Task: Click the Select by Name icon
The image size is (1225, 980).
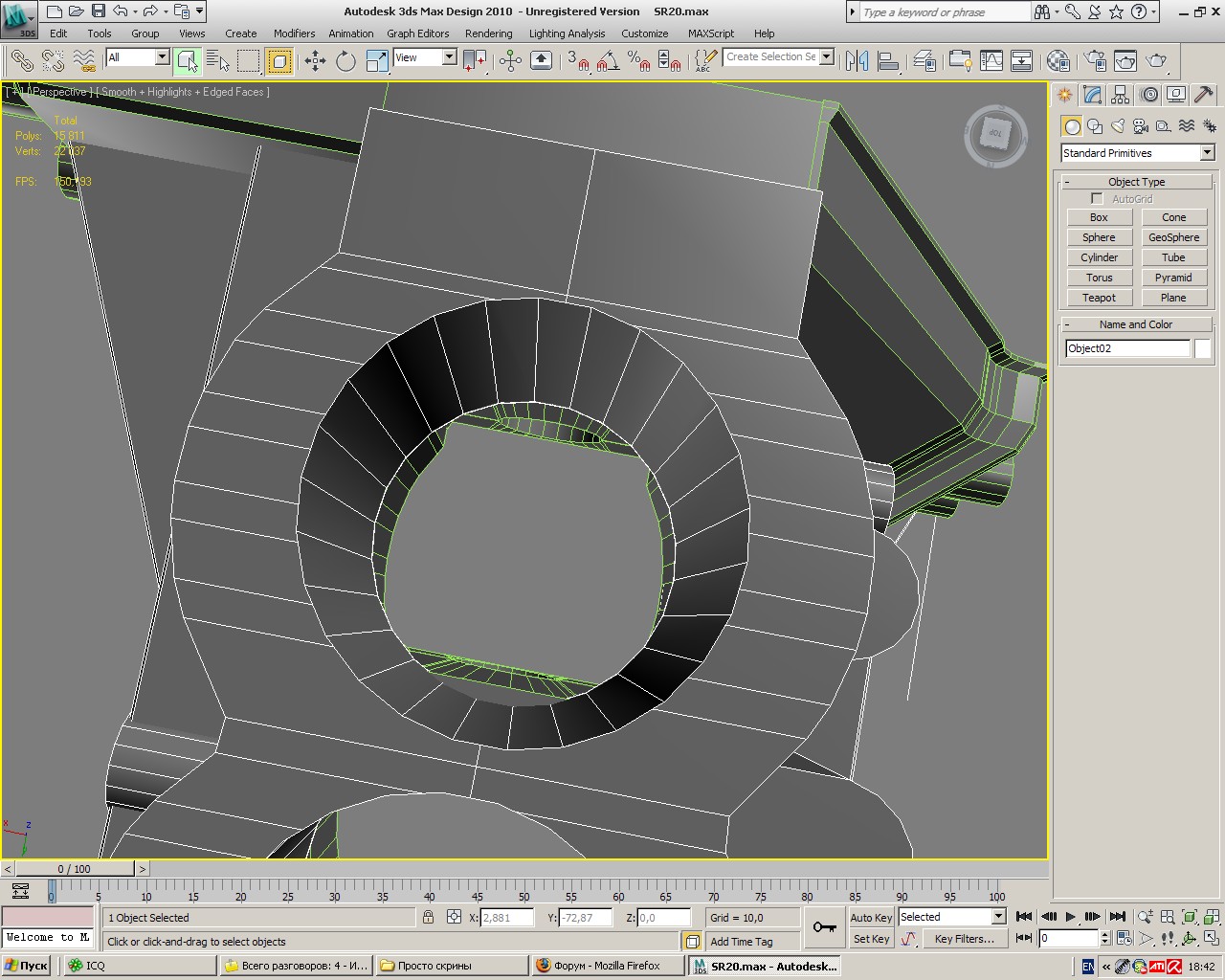Action: pyautogui.click(x=218, y=61)
